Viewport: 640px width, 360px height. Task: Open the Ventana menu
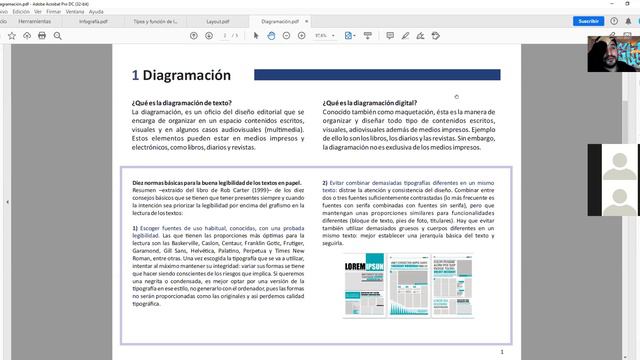pyautogui.click(x=75, y=12)
